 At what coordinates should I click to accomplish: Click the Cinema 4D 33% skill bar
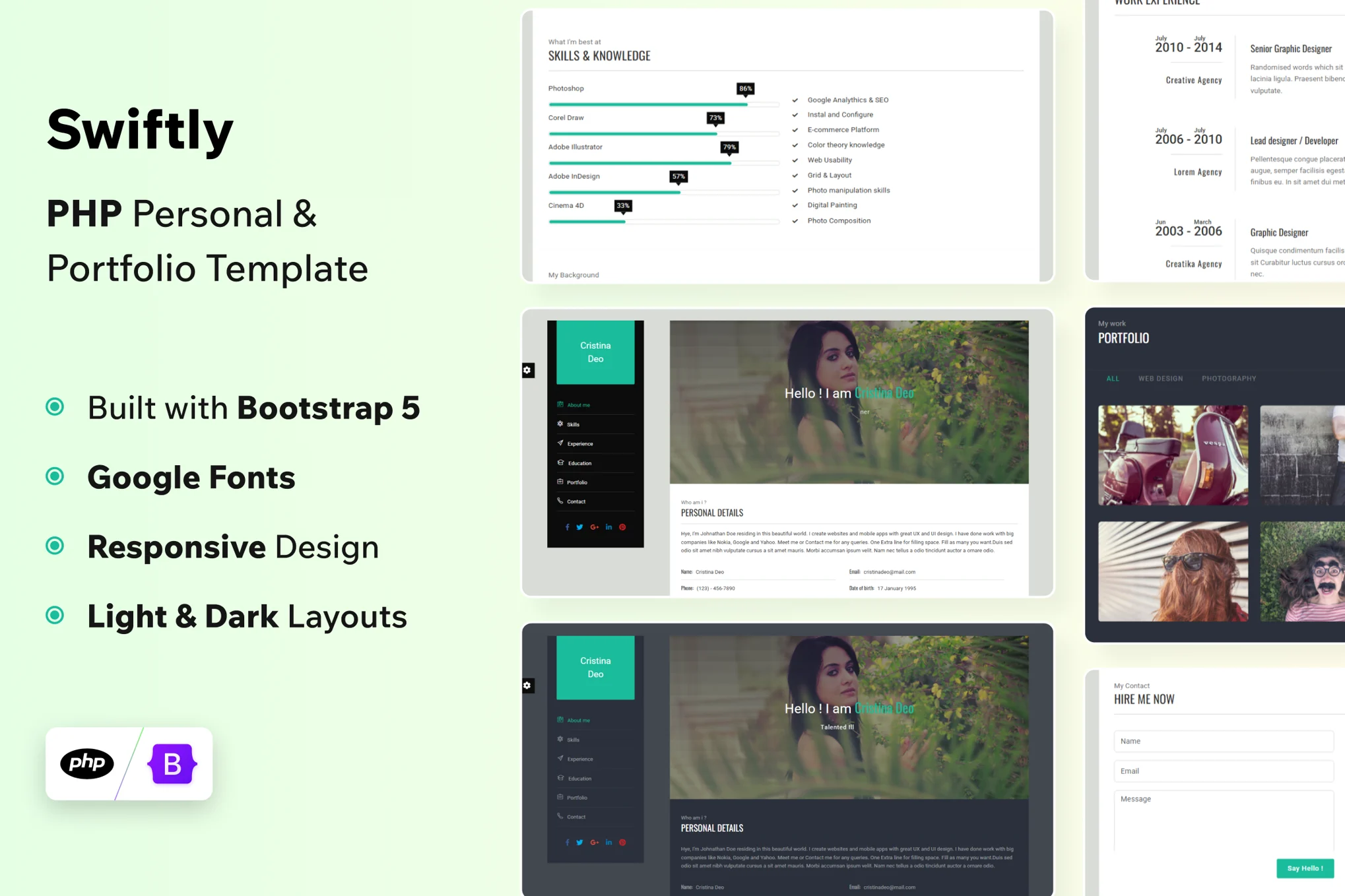(x=663, y=222)
